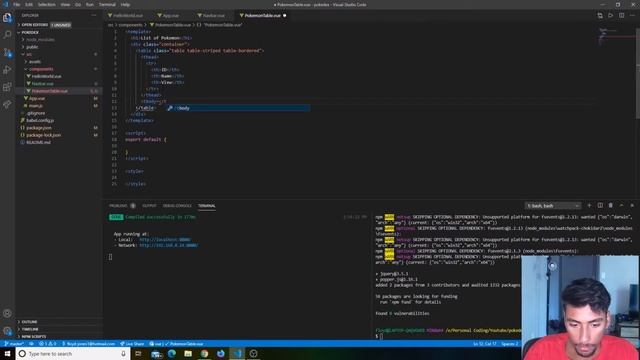Switch to the App.vue editor tab
This screenshot has width=640, height=360.
click(x=171, y=16)
